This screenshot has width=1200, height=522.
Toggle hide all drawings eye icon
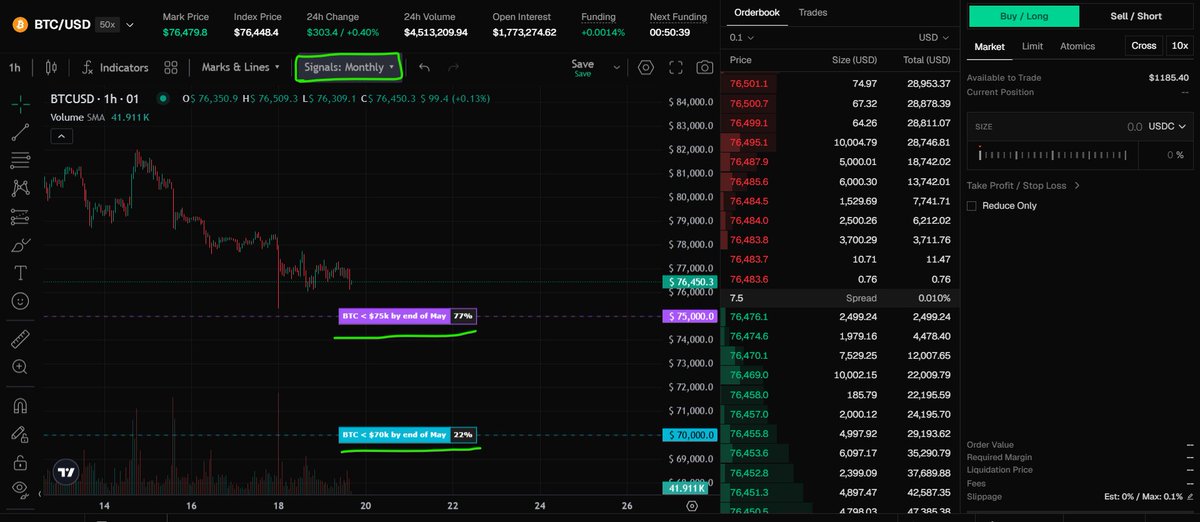[x=20, y=490]
